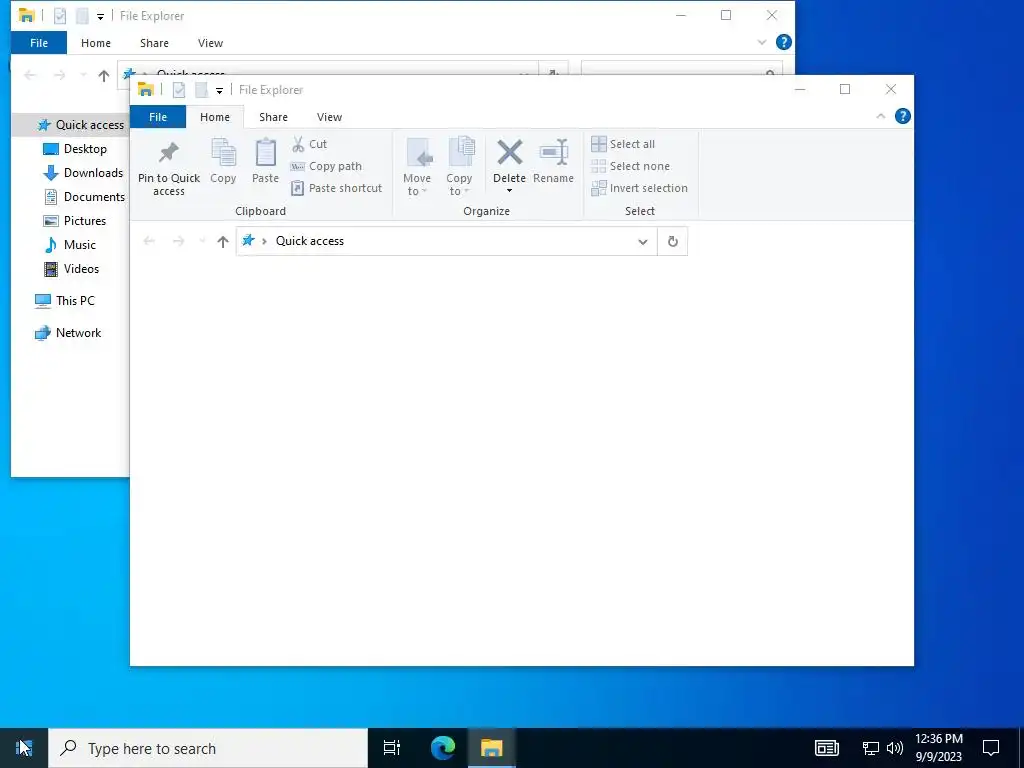Open Share tab in back window
This screenshot has height=768, width=1024.
pyautogui.click(x=154, y=43)
